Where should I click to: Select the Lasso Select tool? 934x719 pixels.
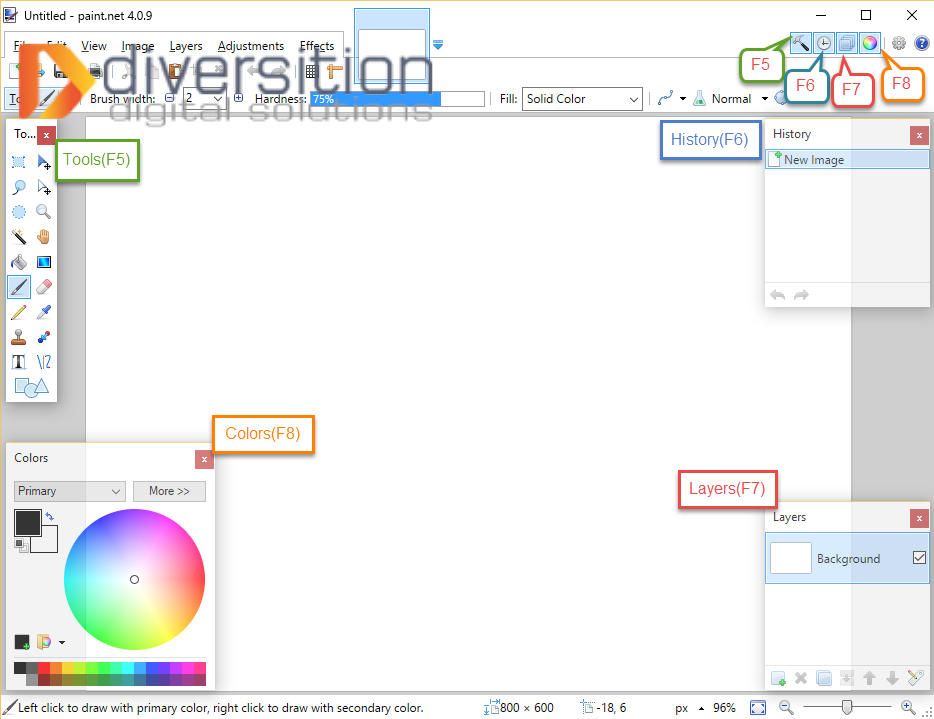(x=18, y=187)
